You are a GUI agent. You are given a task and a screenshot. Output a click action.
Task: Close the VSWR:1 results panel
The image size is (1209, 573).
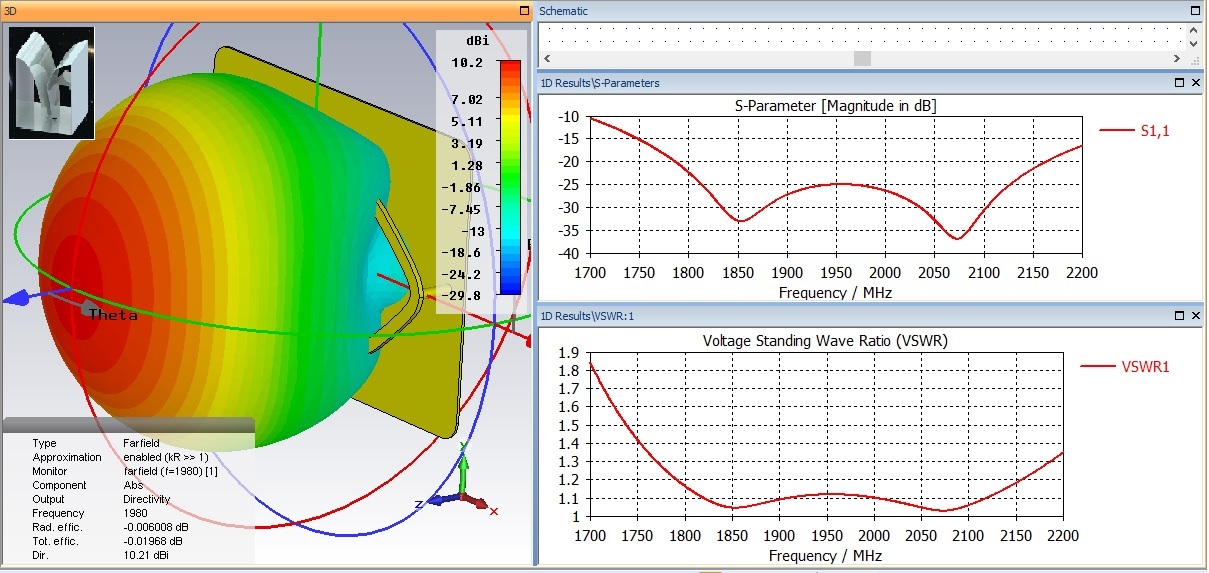[x=1196, y=315]
